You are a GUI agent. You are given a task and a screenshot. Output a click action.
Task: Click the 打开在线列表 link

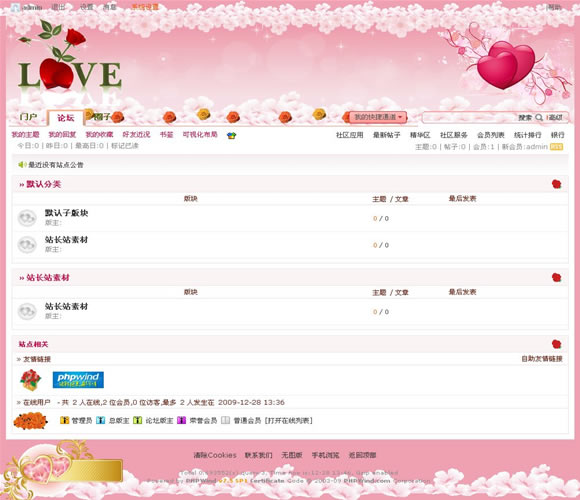[289, 420]
